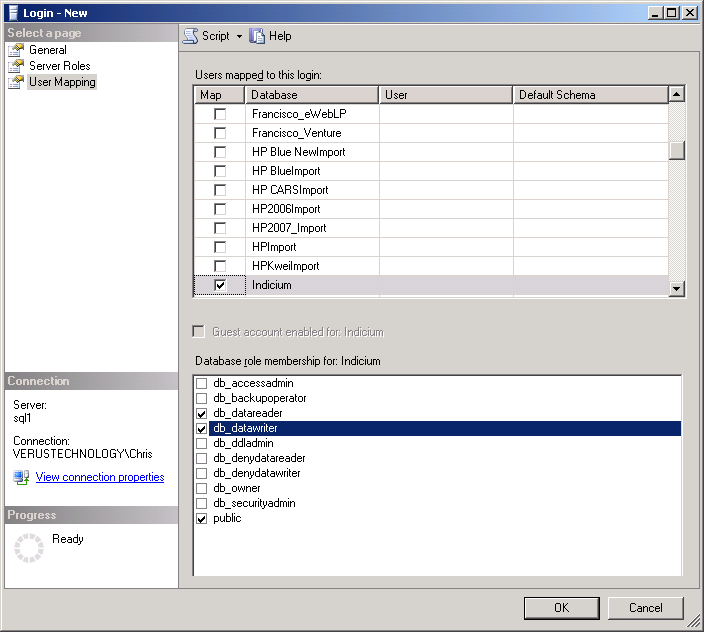Select the User Mapping page icon
The width and height of the screenshot is (704, 632).
tap(16, 82)
